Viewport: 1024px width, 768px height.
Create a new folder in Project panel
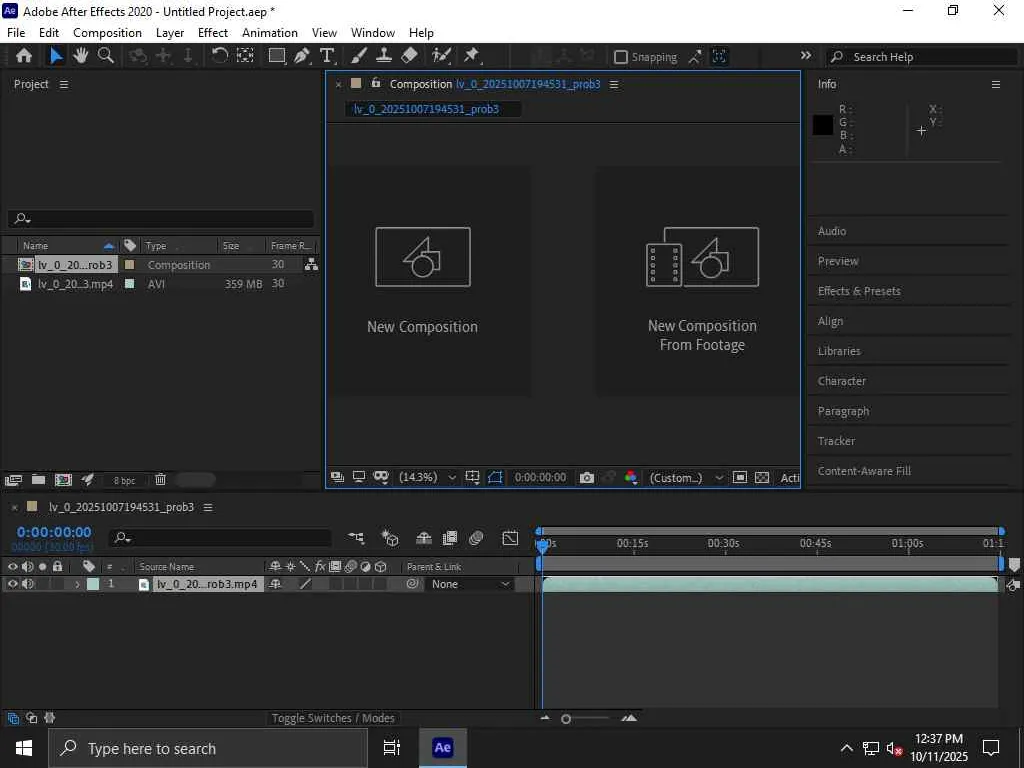[39, 480]
